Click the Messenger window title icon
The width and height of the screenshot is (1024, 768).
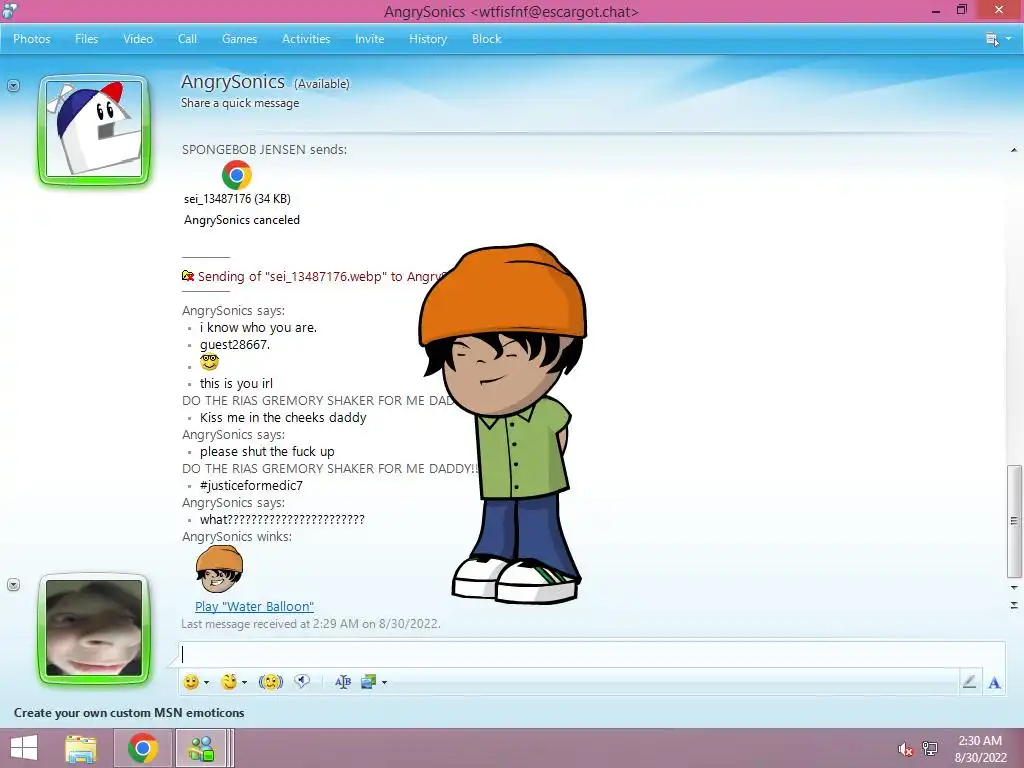click(10, 10)
